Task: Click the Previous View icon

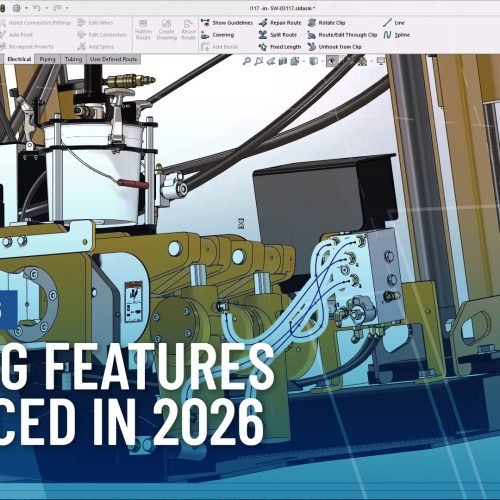Action: (271, 61)
